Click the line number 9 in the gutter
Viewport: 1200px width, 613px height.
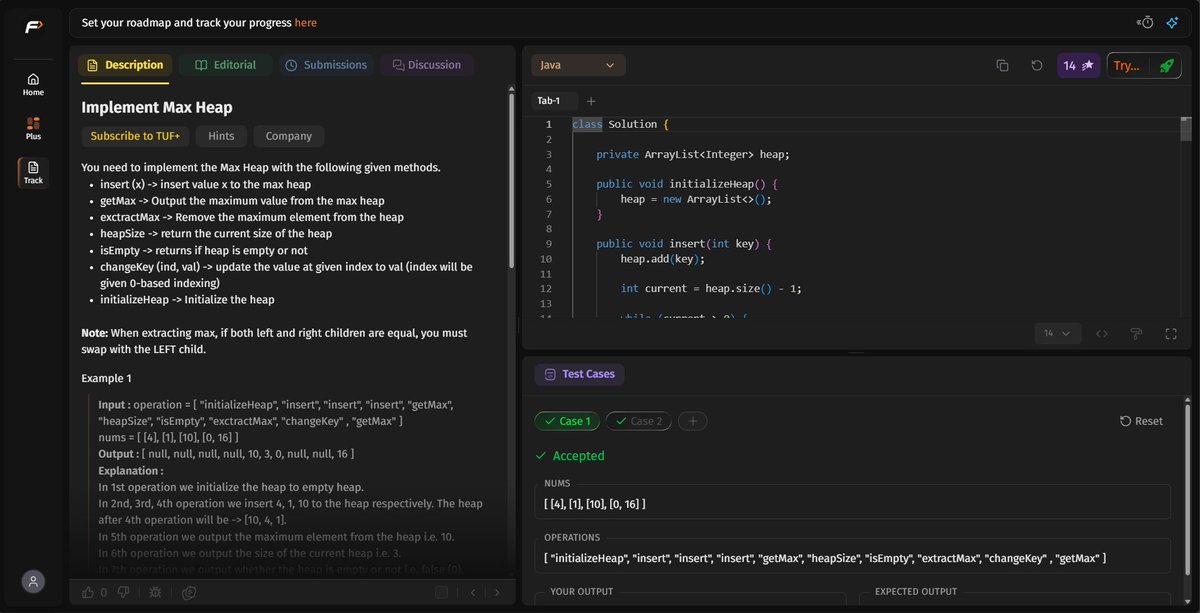[548, 243]
